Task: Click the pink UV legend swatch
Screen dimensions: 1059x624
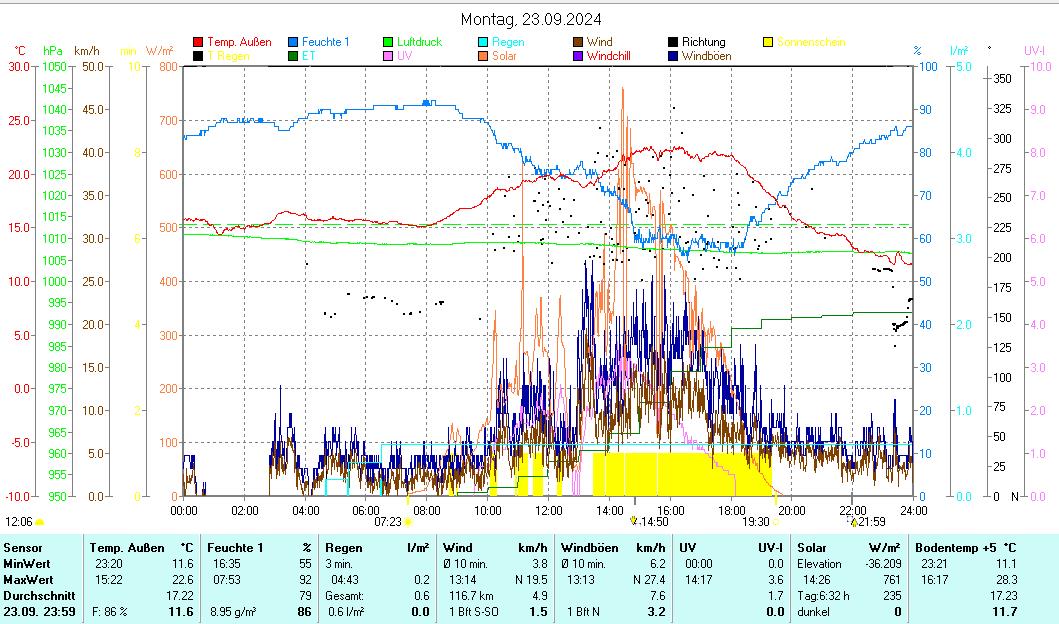Action: [x=388, y=56]
